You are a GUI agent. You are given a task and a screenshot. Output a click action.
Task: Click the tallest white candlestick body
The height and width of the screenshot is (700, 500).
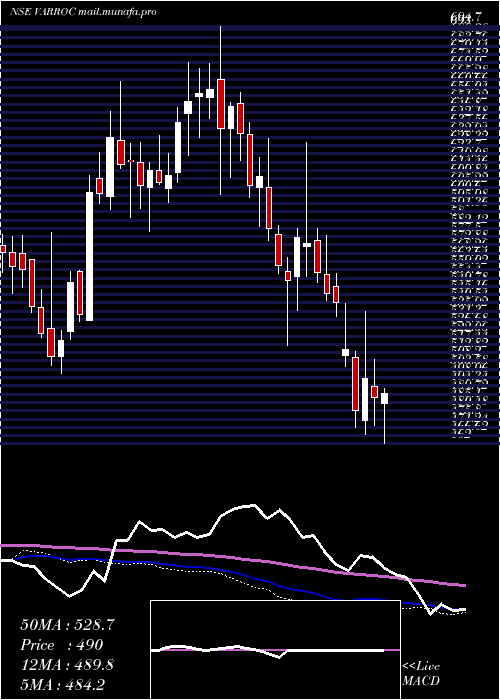(90, 256)
